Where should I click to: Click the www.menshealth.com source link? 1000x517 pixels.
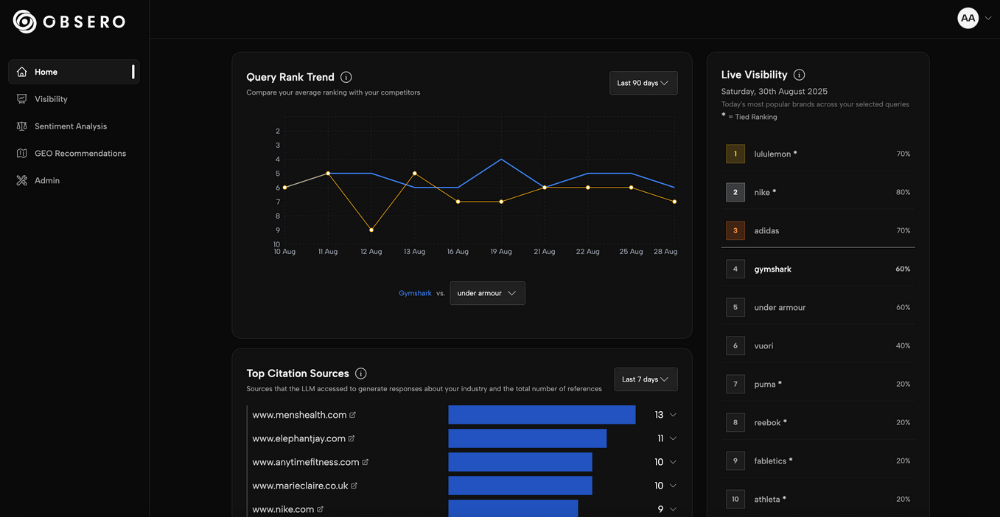(x=299, y=415)
